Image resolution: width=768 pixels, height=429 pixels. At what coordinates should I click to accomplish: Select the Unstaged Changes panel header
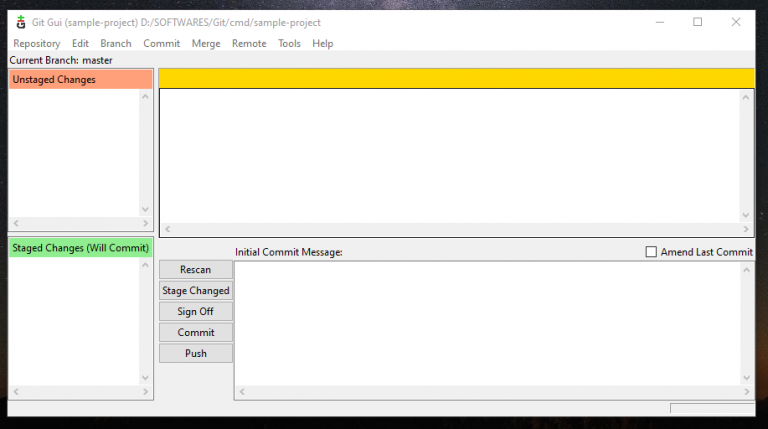pyautogui.click(x=81, y=80)
